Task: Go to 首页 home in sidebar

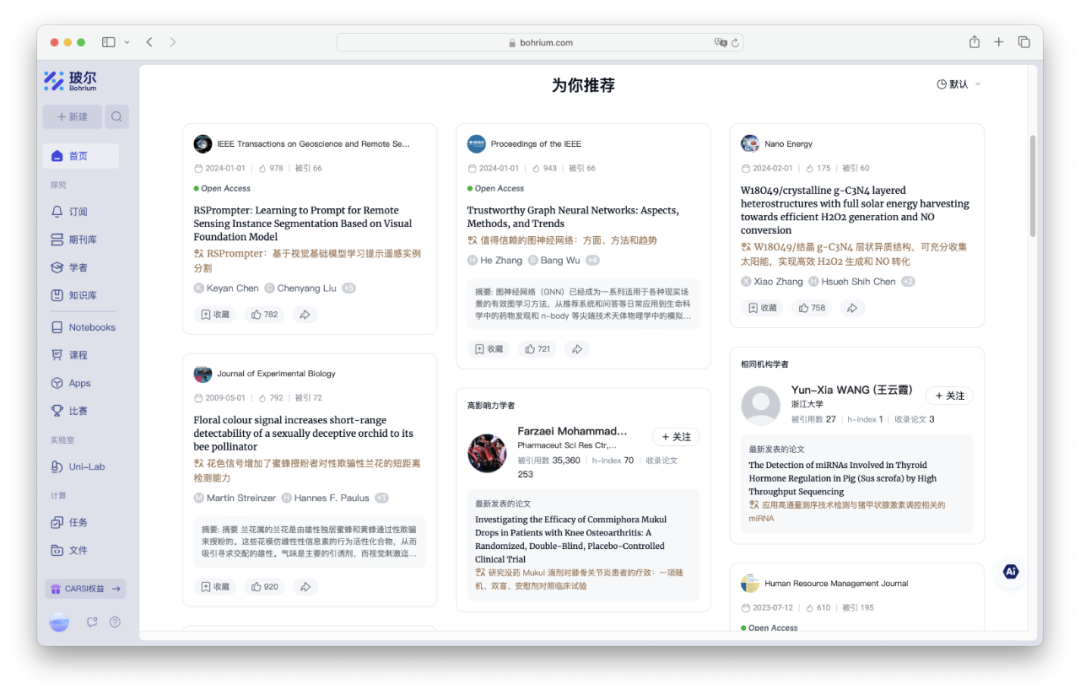Action: (x=81, y=156)
